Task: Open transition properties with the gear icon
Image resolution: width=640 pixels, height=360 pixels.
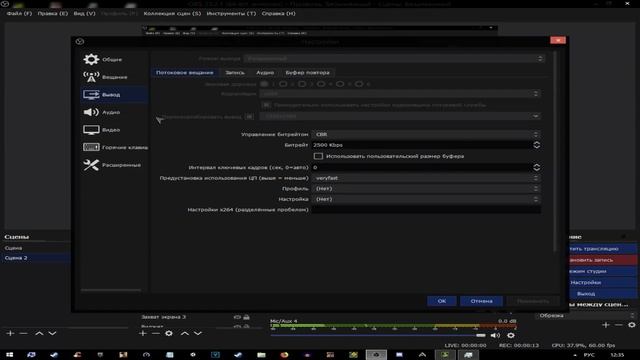Action: coord(632,325)
